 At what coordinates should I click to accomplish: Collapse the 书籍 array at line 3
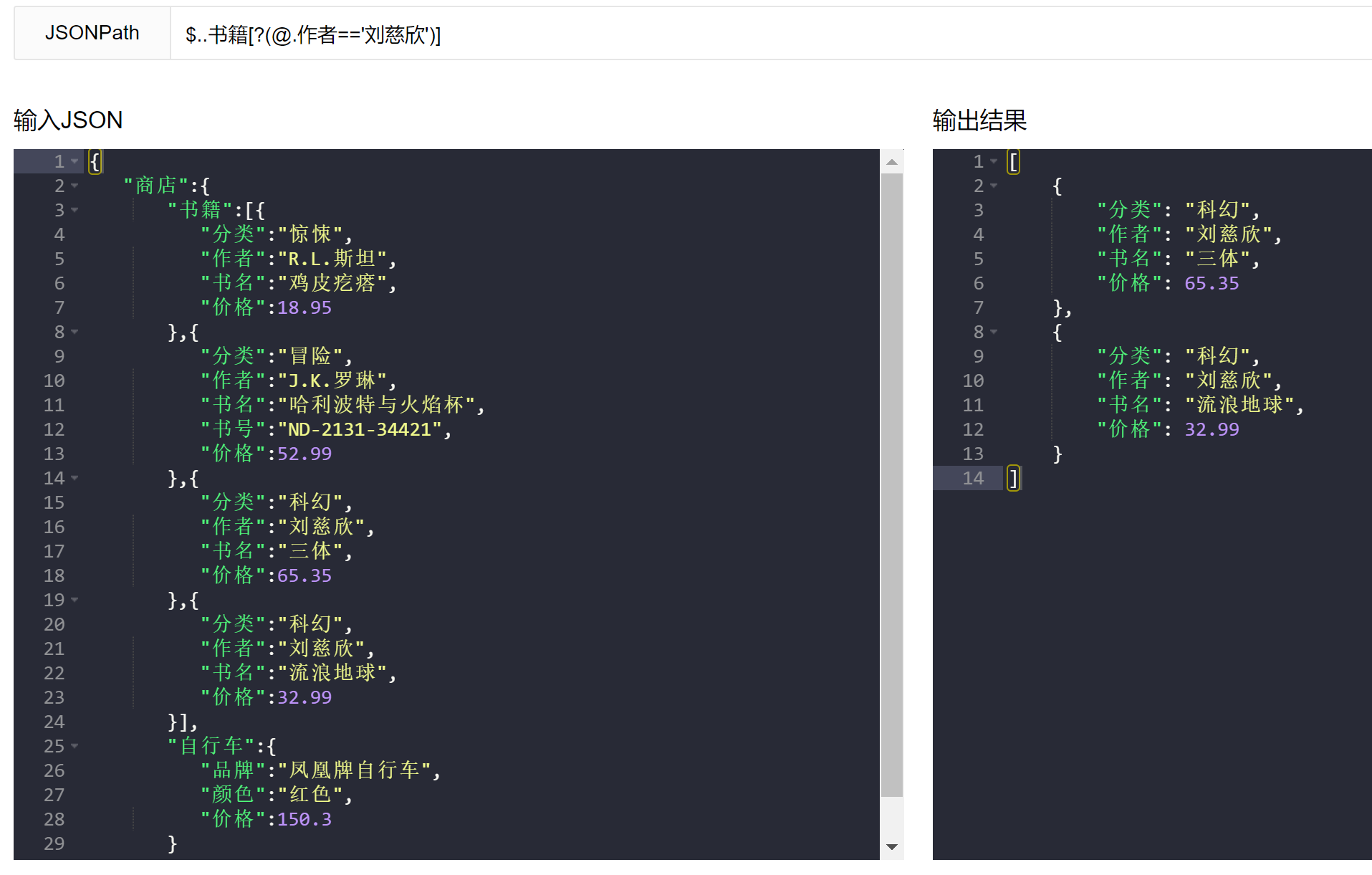75,211
